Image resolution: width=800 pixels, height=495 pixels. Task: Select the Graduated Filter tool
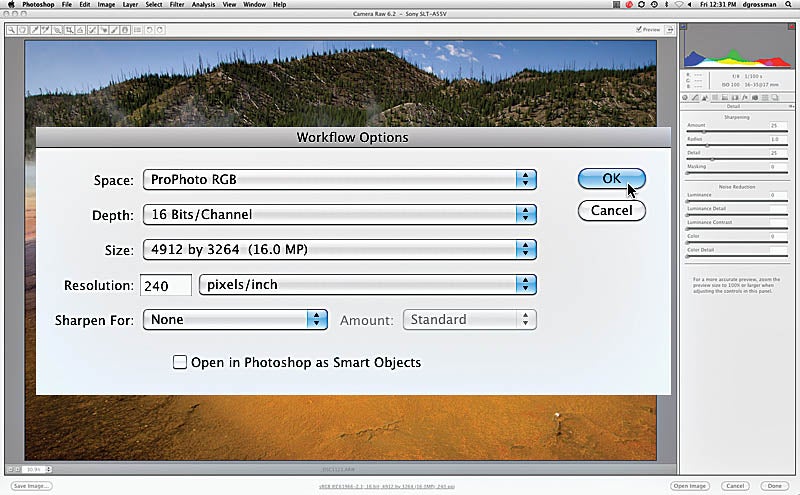[x=125, y=30]
